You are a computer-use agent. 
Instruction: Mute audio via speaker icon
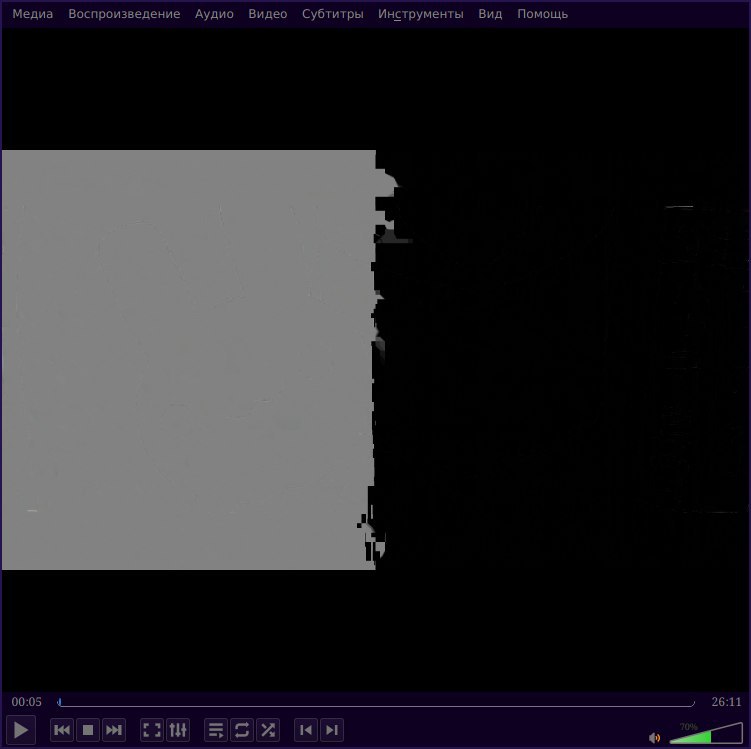[654, 738]
